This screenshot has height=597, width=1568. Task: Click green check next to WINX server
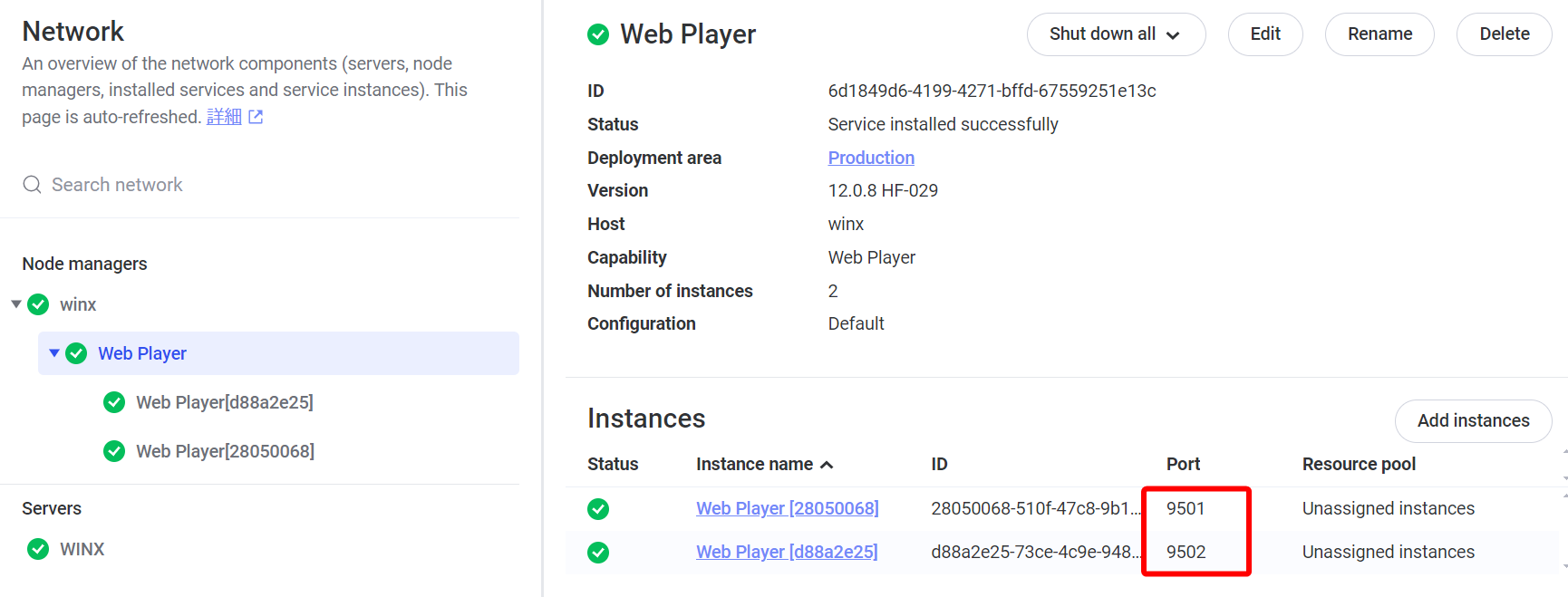click(38, 549)
